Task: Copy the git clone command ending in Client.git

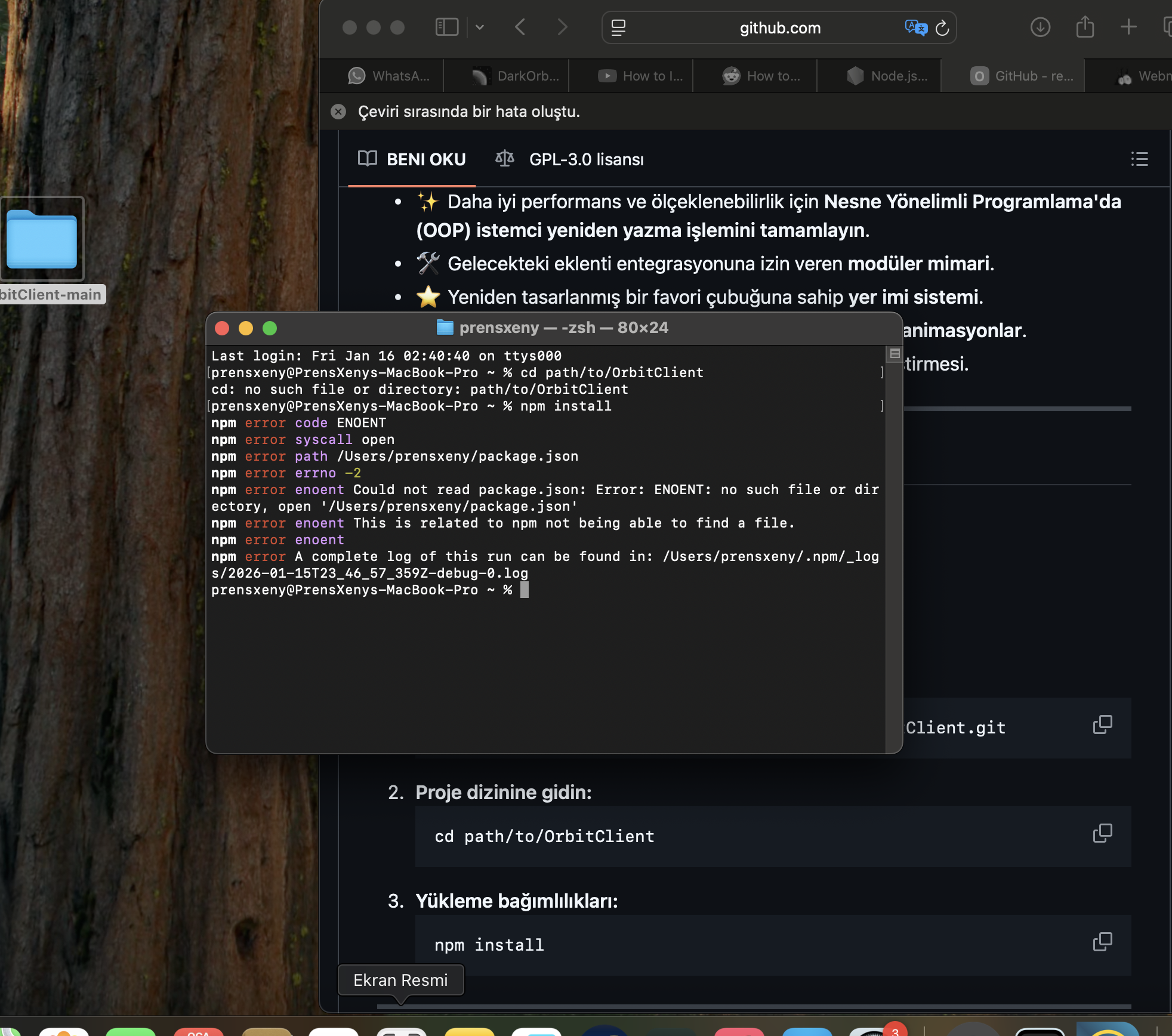Action: point(1102,725)
